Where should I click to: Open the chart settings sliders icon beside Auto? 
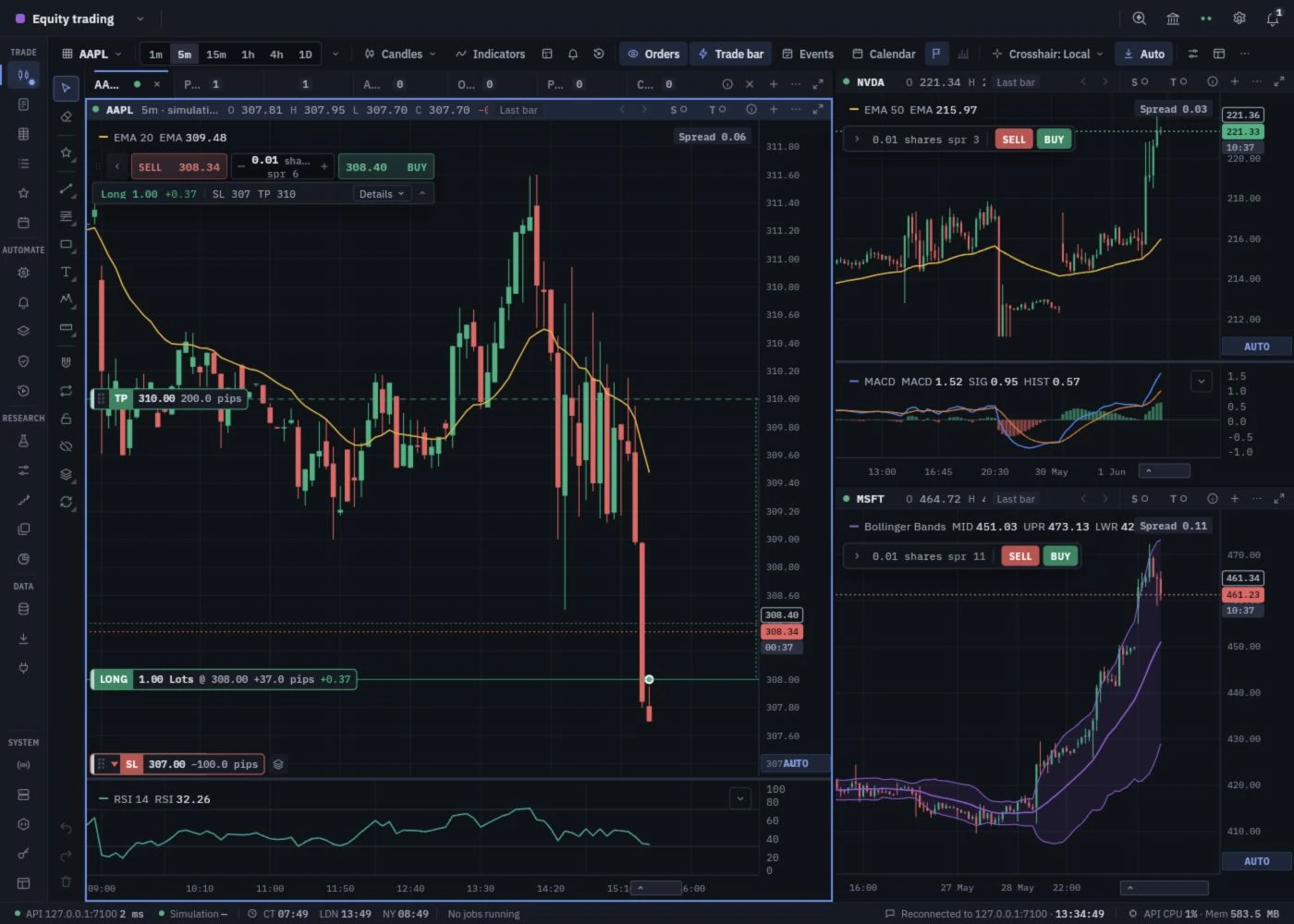point(1192,55)
